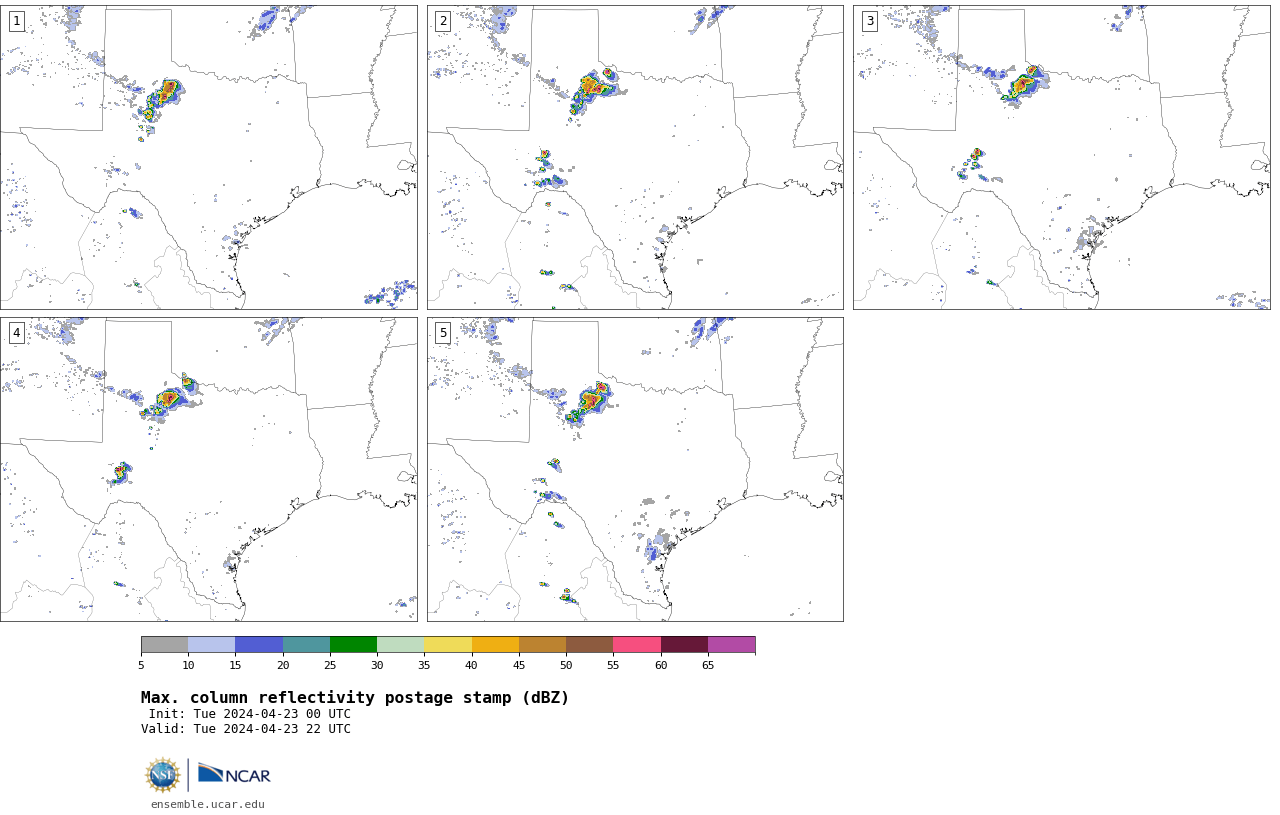Click the number 5 panel label
1280x815 pixels.
(443, 333)
